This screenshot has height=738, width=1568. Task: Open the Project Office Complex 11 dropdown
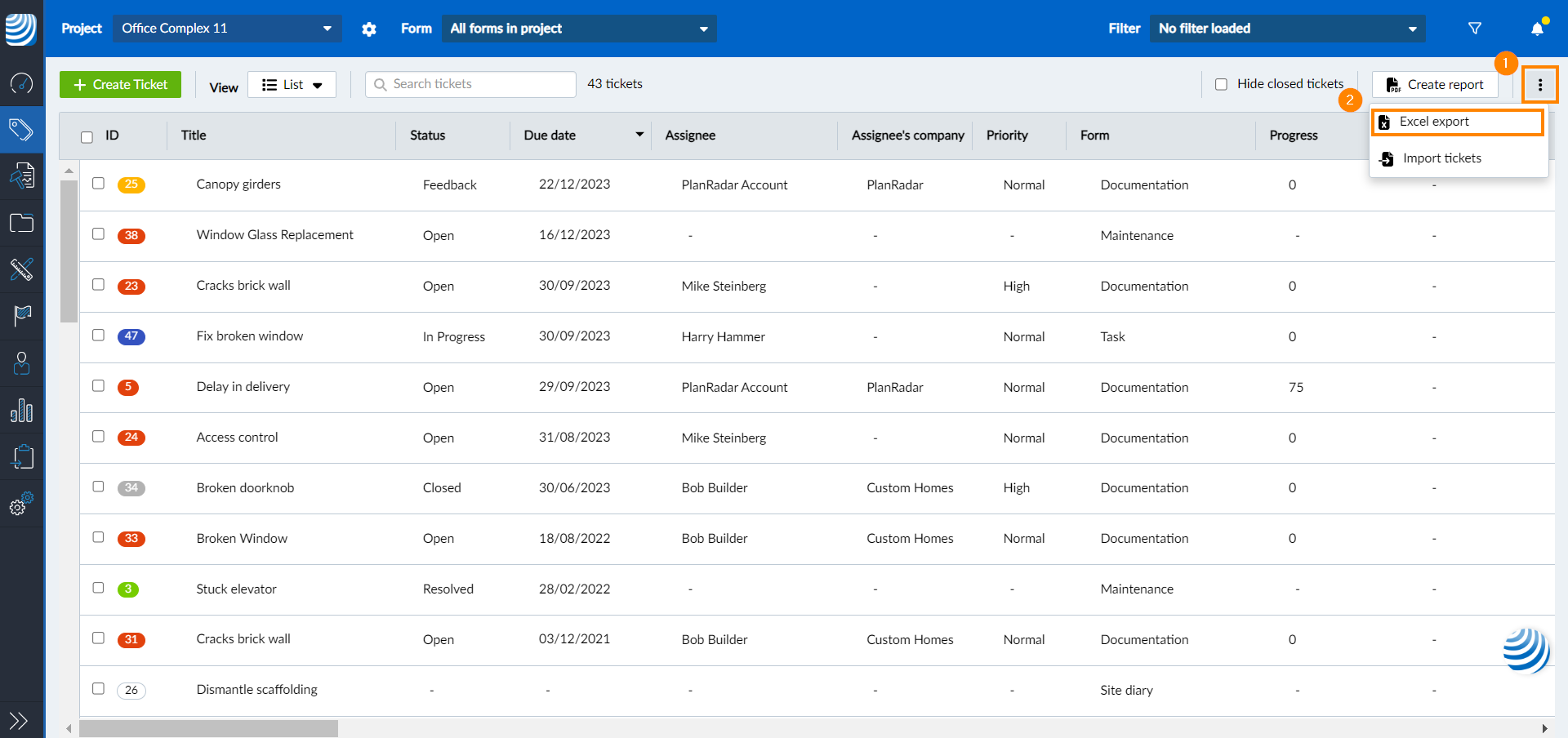(x=227, y=29)
